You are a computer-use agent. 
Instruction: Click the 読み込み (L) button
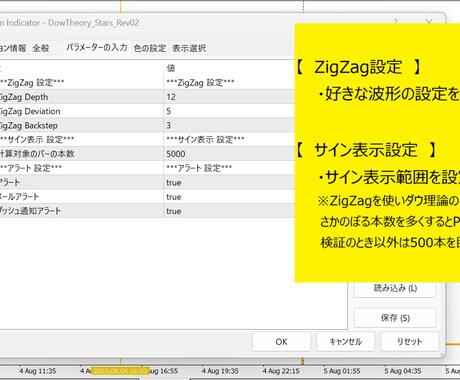tap(395, 288)
